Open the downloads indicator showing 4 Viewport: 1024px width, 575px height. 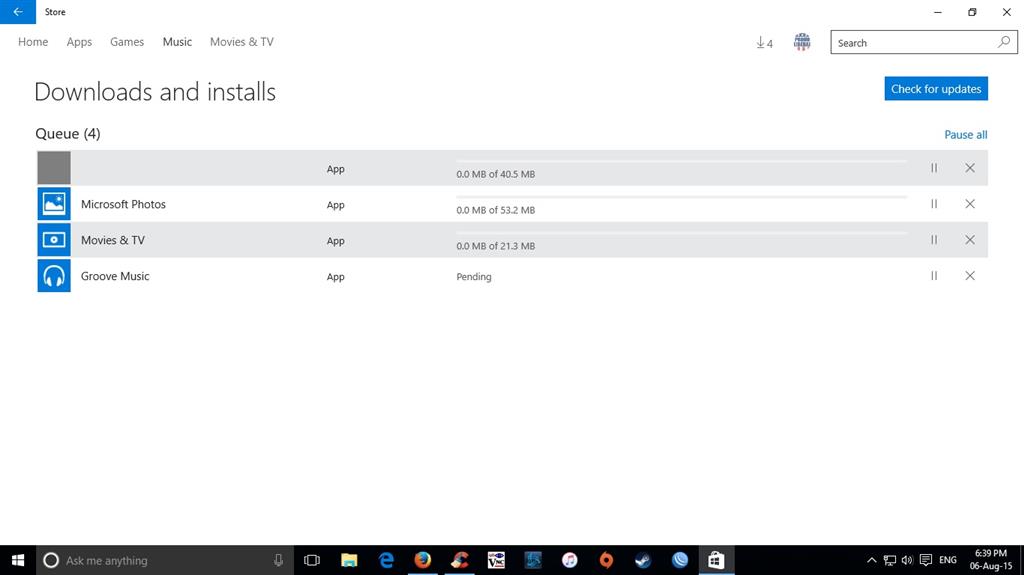click(x=764, y=42)
